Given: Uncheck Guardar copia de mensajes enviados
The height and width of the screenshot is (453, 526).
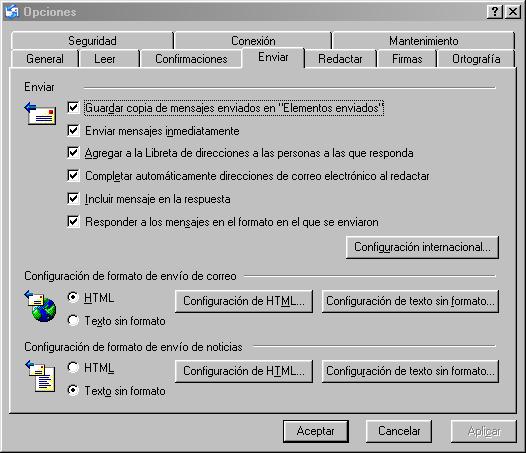Looking at the screenshot, I should (x=73, y=108).
